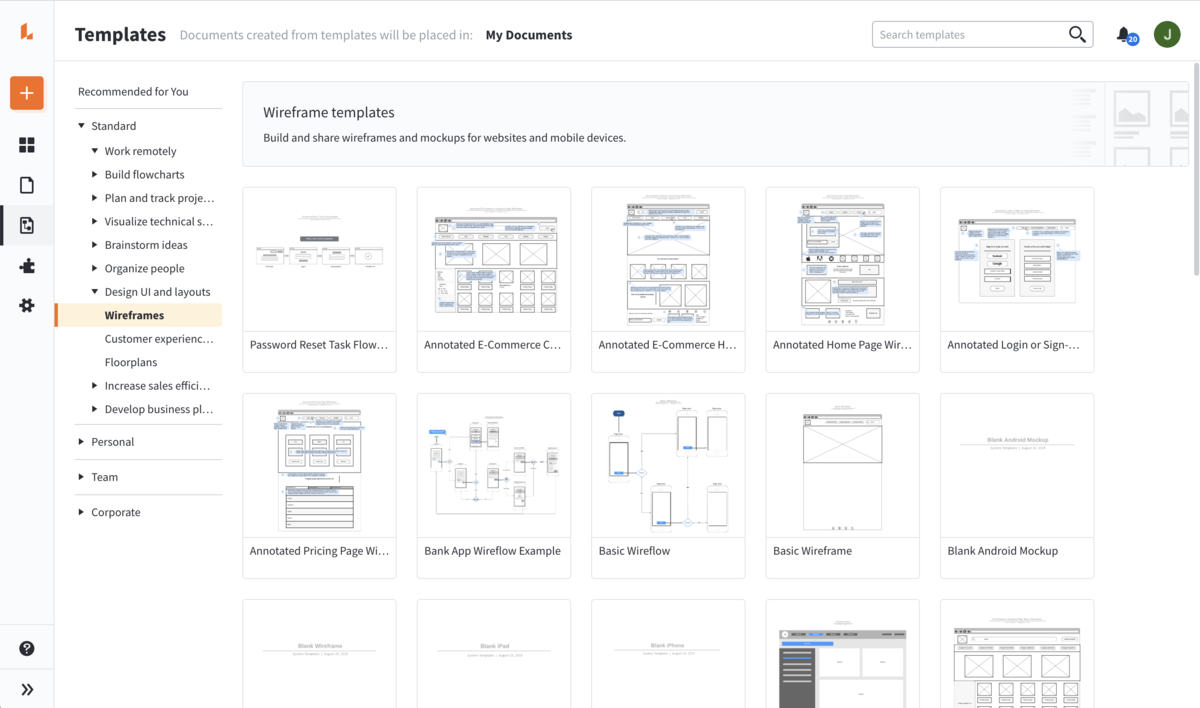1200x708 pixels.
Task: Click Recommended for You
Action: pyautogui.click(x=132, y=91)
